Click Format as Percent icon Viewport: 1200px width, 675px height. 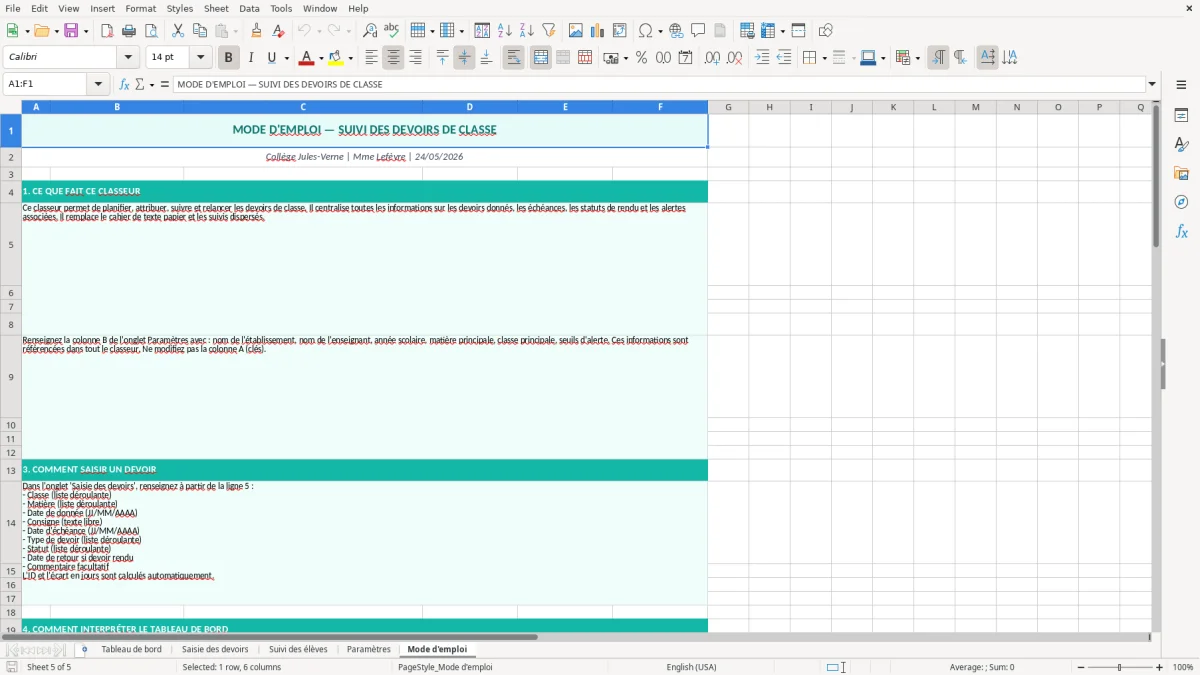[641, 58]
